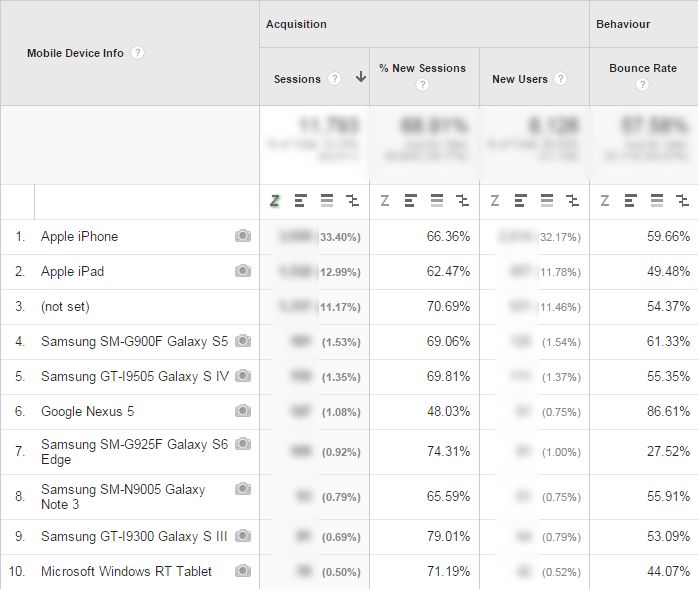Screen dimensions: 698x589
Task: Click the 33.40% sessions share value
Action: pyautogui.click(x=340, y=237)
